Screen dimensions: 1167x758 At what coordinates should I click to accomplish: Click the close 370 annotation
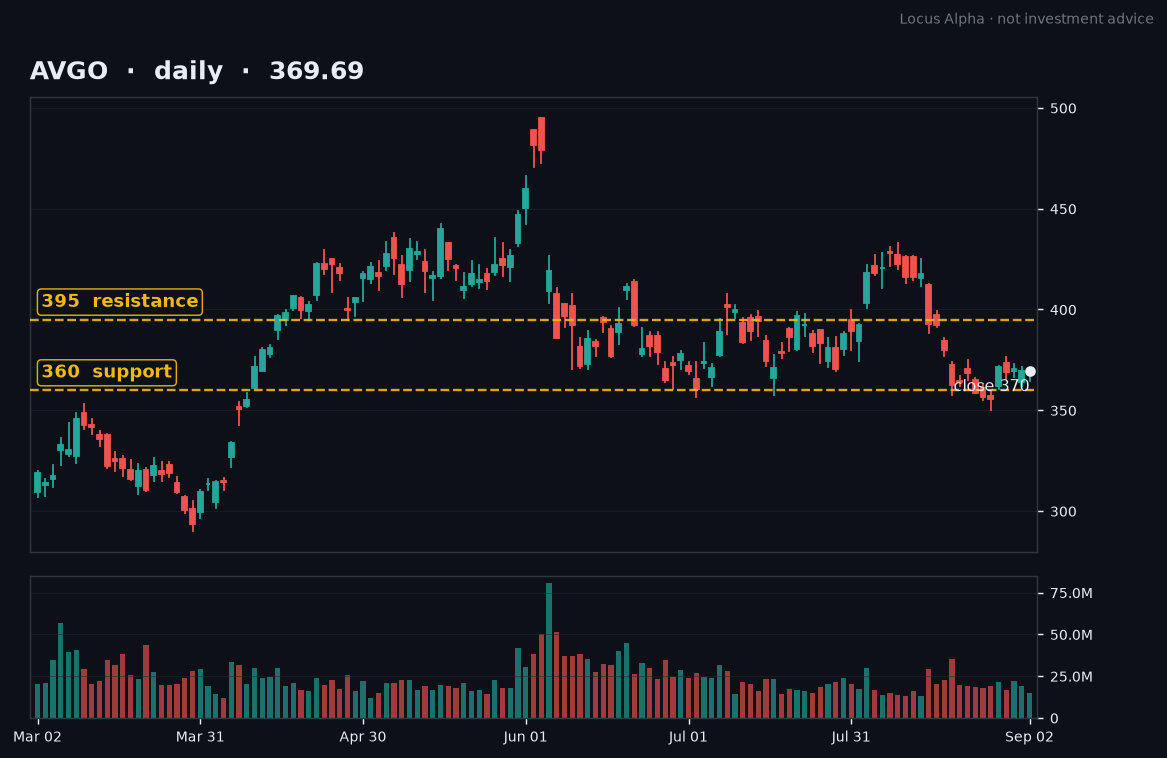click(x=991, y=386)
